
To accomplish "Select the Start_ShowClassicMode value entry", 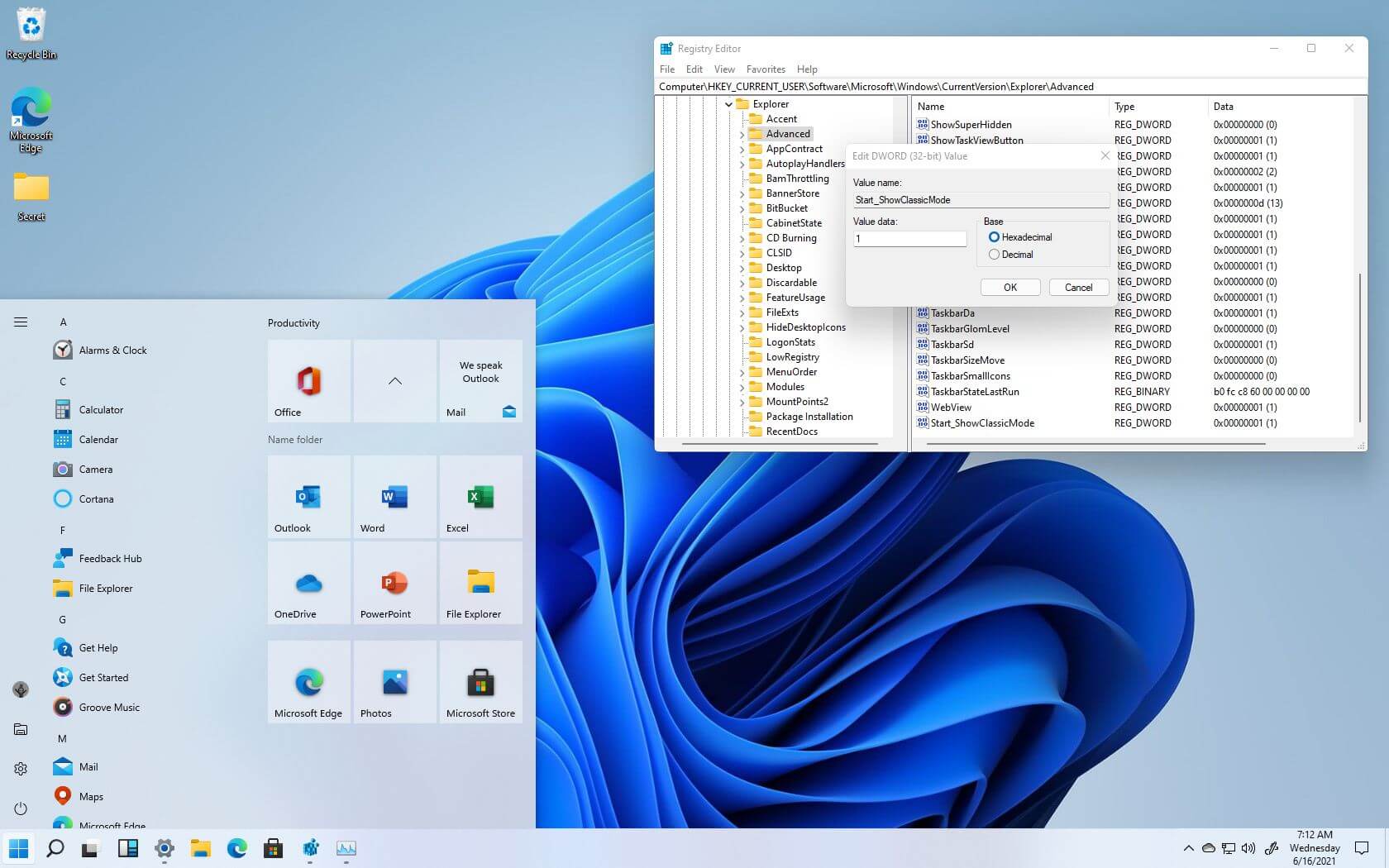I will 976,423.
